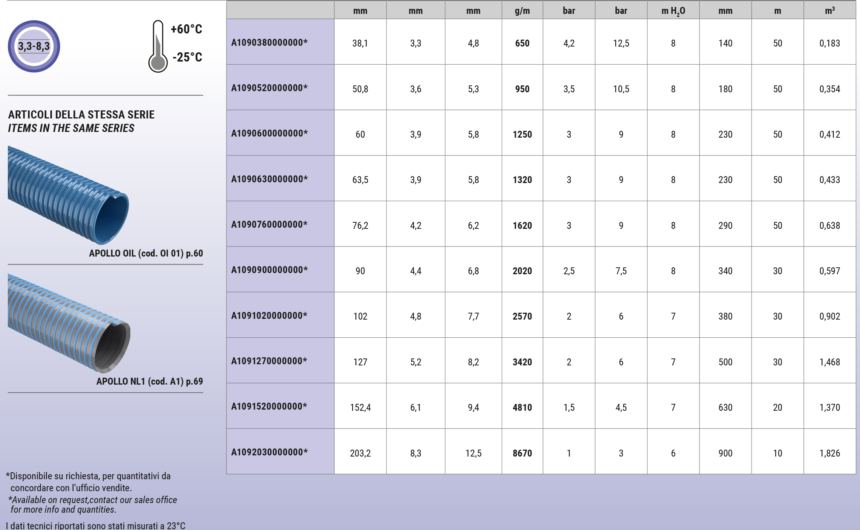
Task: Choose article code A1091520000000*
Action: point(269,407)
